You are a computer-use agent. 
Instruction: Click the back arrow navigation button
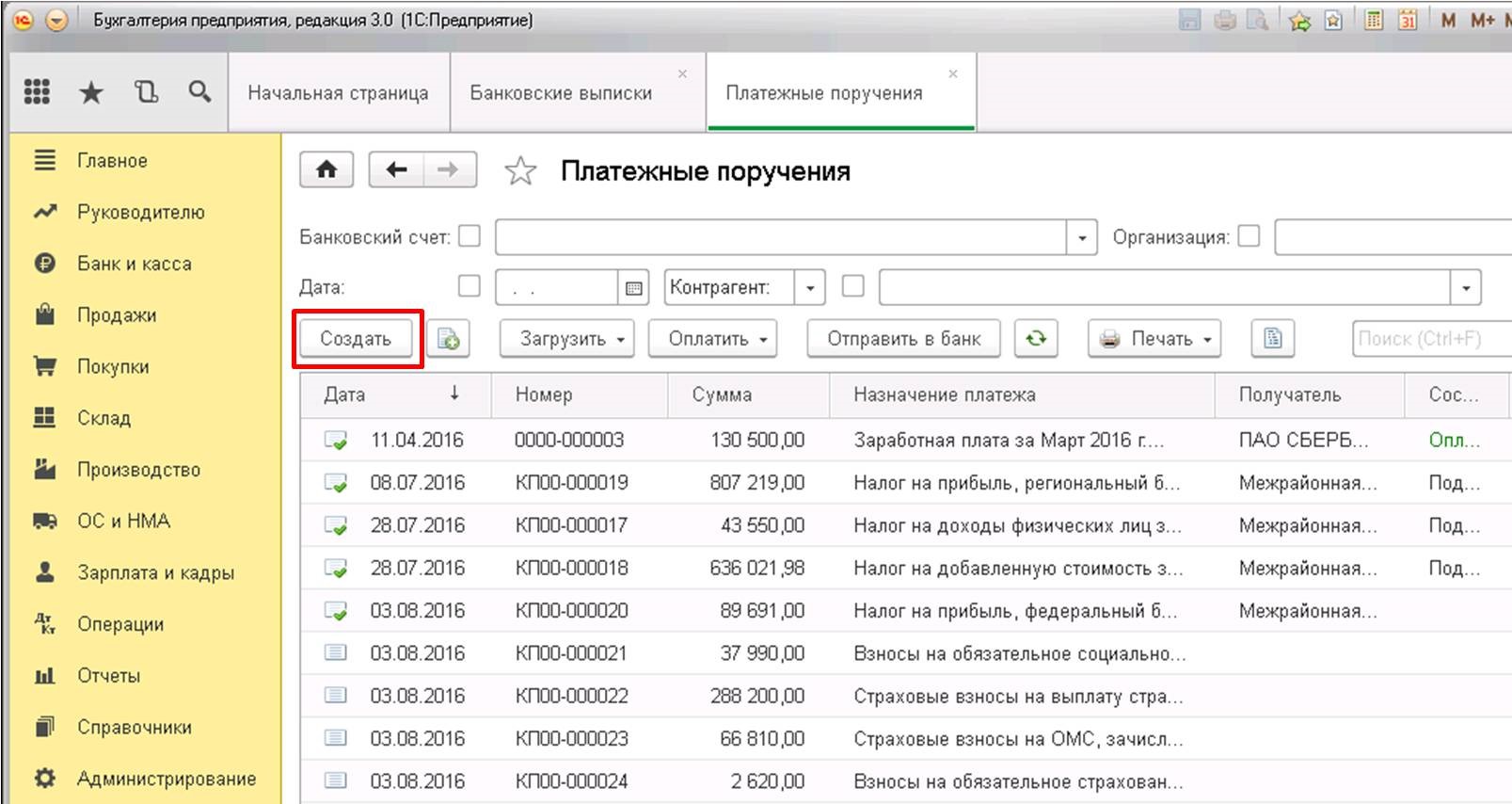(x=396, y=169)
